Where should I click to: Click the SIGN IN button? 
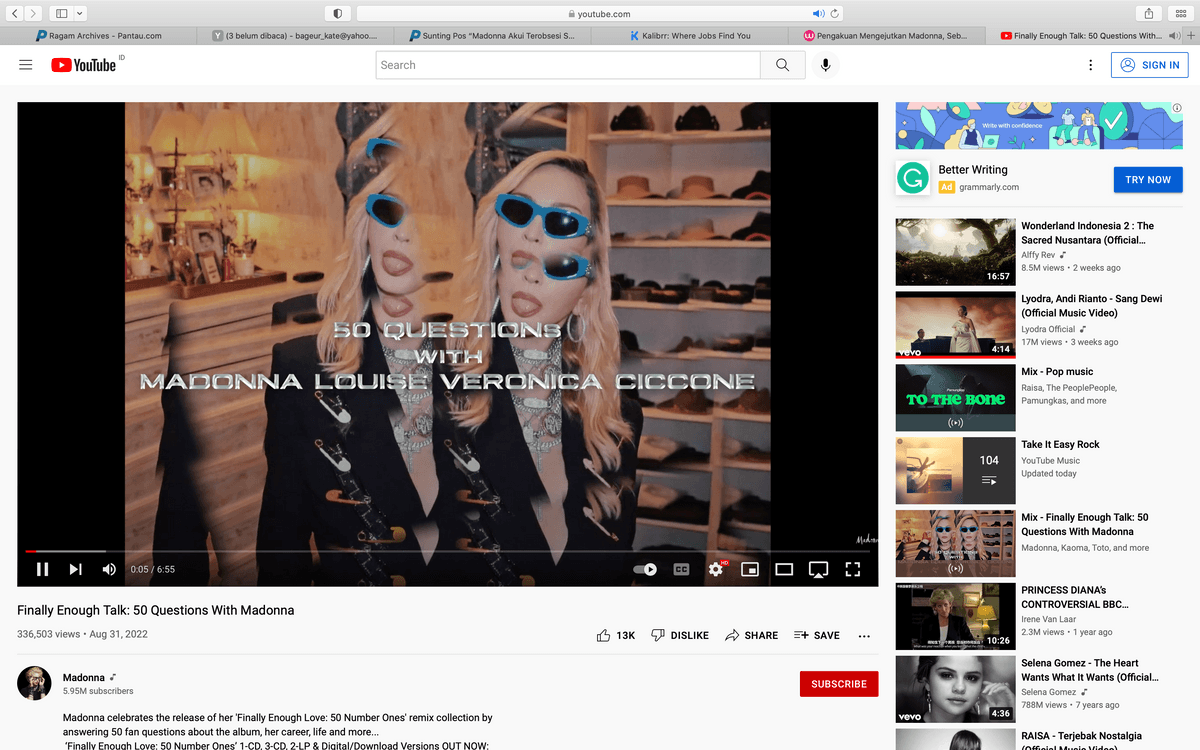tap(1150, 65)
